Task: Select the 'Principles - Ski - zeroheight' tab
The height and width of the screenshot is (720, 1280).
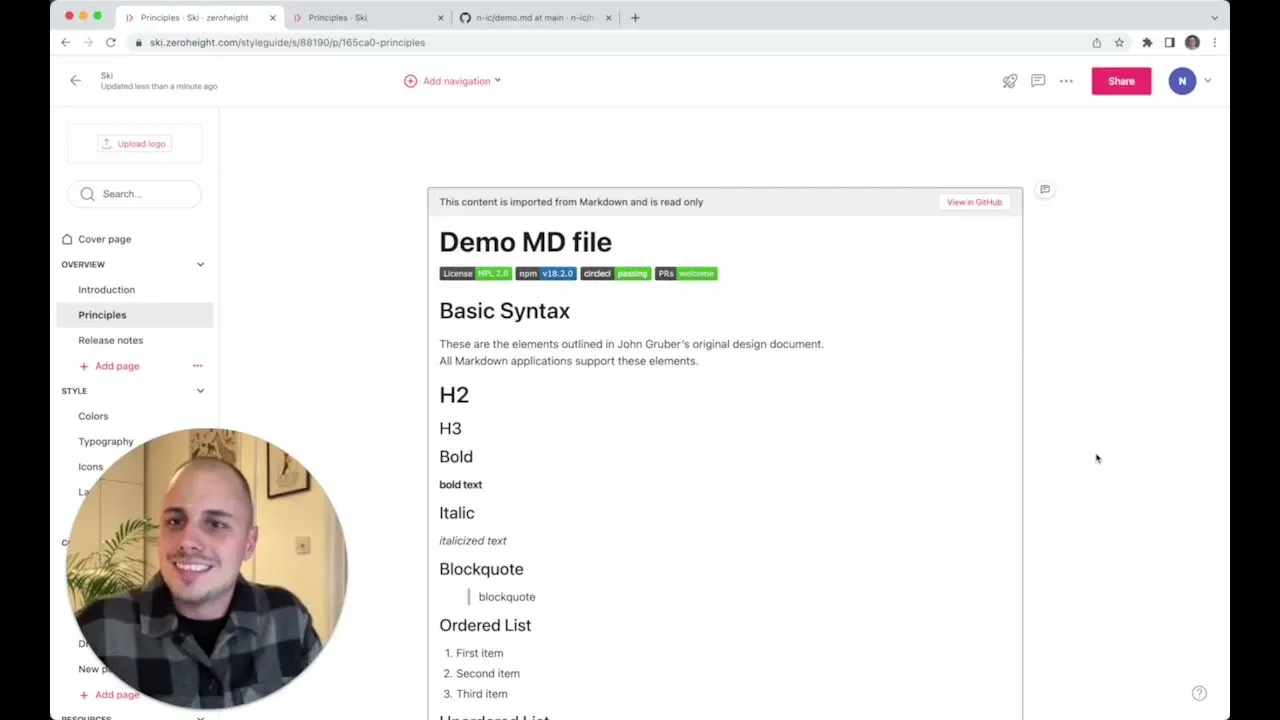Action: tap(200, 17)
